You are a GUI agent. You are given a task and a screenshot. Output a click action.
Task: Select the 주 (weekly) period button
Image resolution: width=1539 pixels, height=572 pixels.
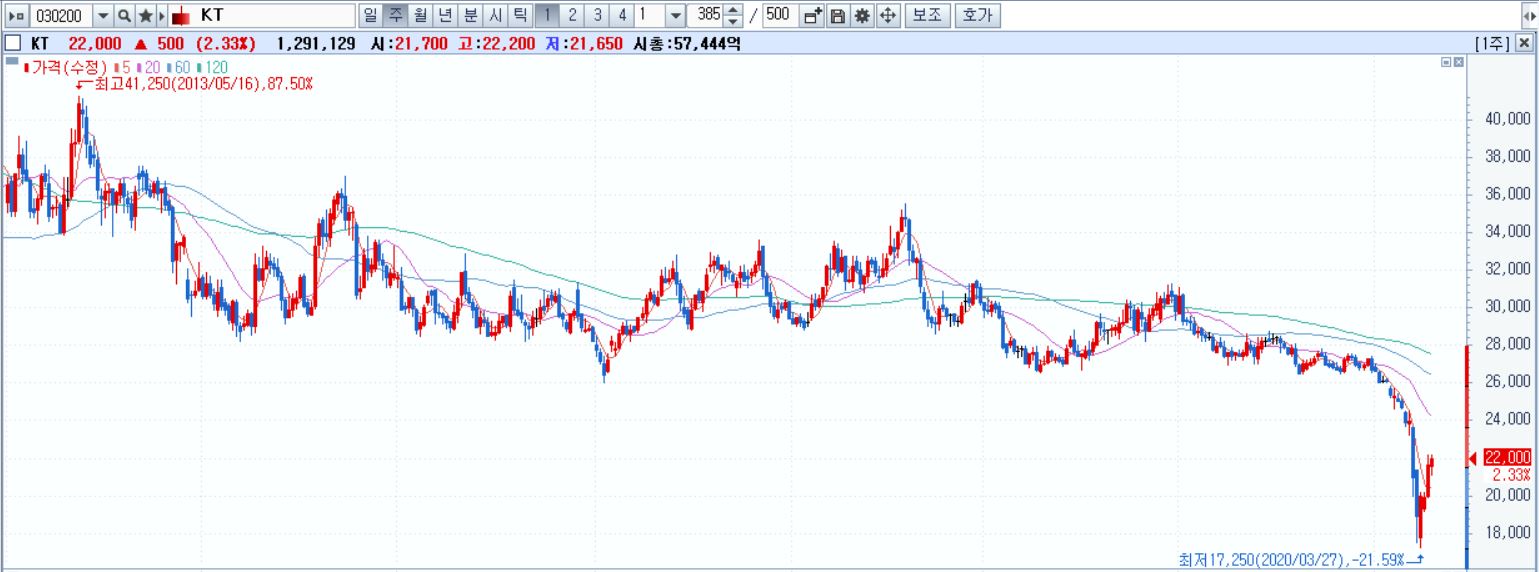point(395,15)
